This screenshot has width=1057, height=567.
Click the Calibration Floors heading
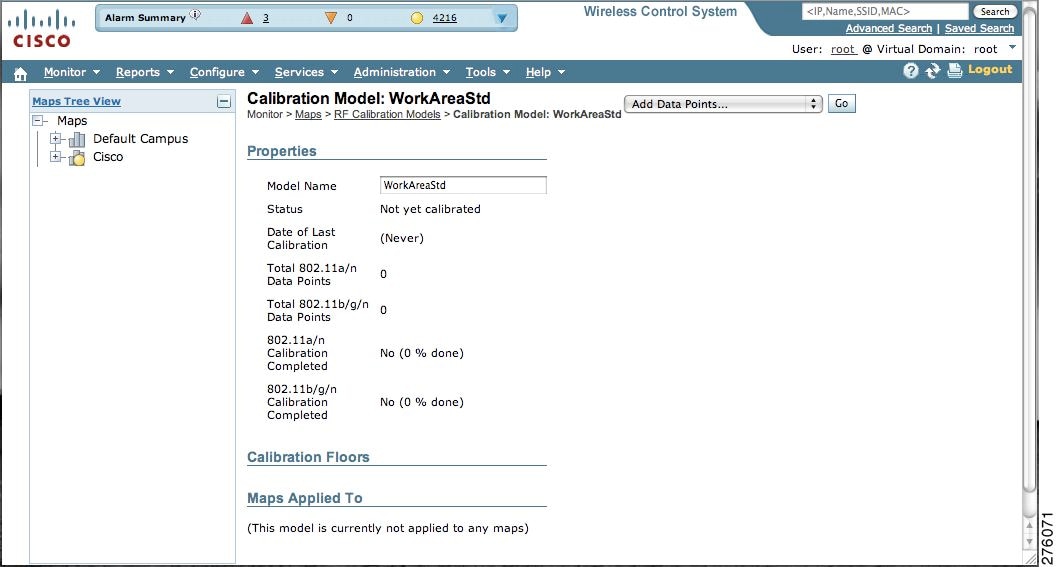point(308,457)
